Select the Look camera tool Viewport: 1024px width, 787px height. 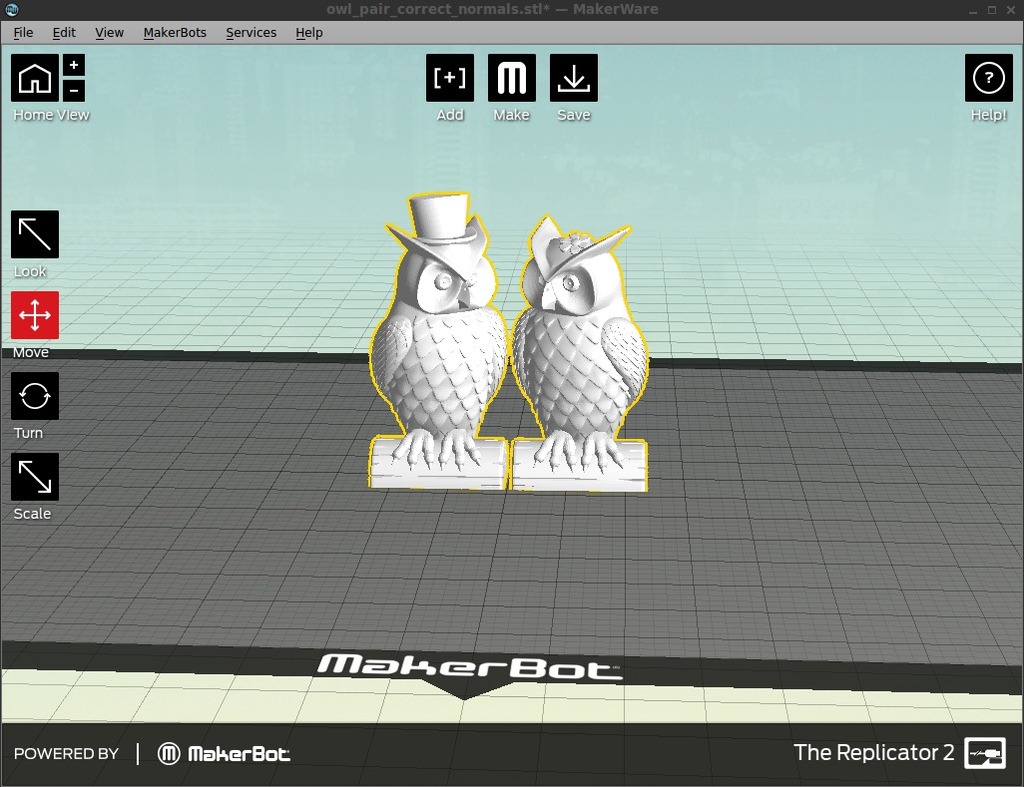click(33, 234)
